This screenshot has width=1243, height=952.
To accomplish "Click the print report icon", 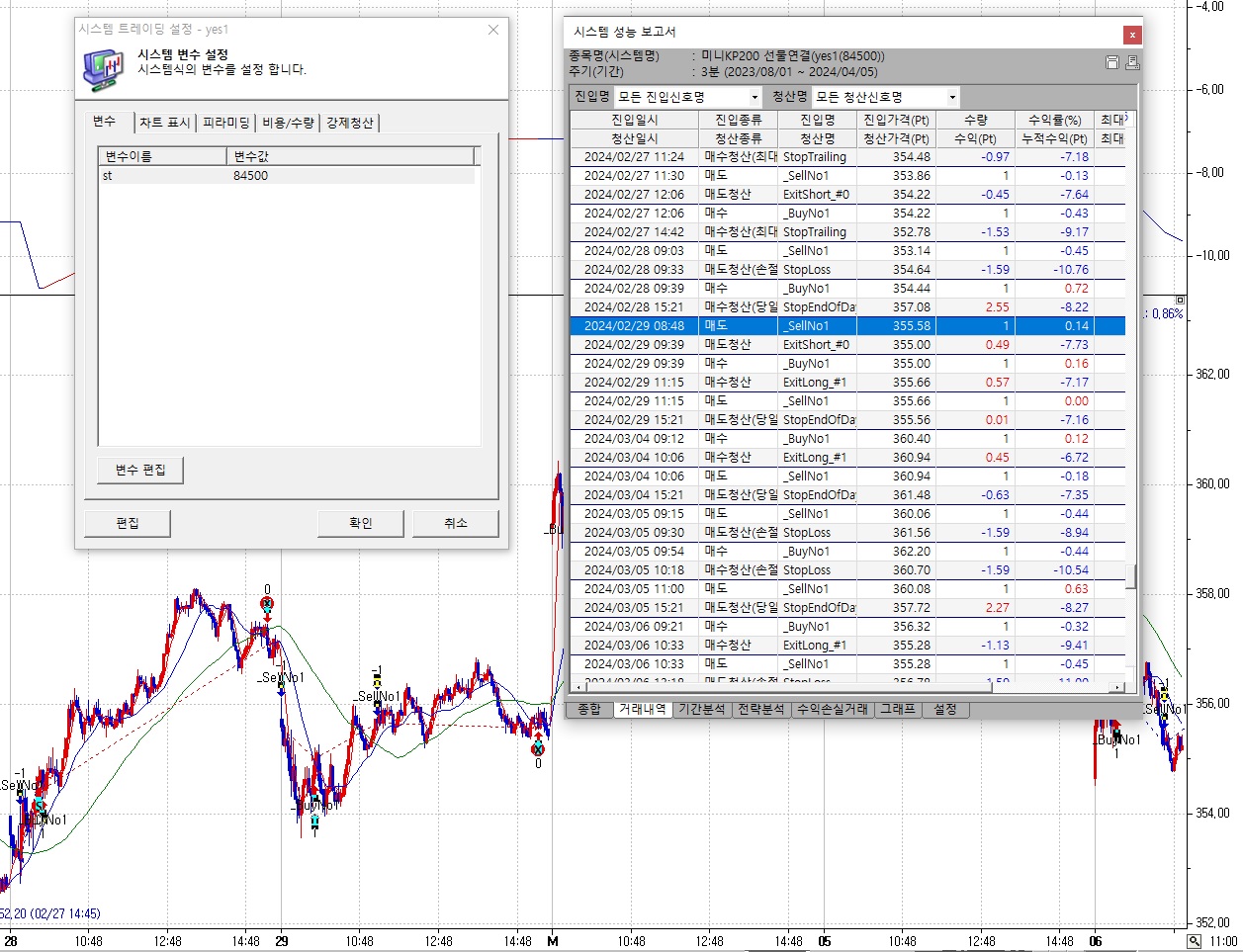I will 1131,63.
